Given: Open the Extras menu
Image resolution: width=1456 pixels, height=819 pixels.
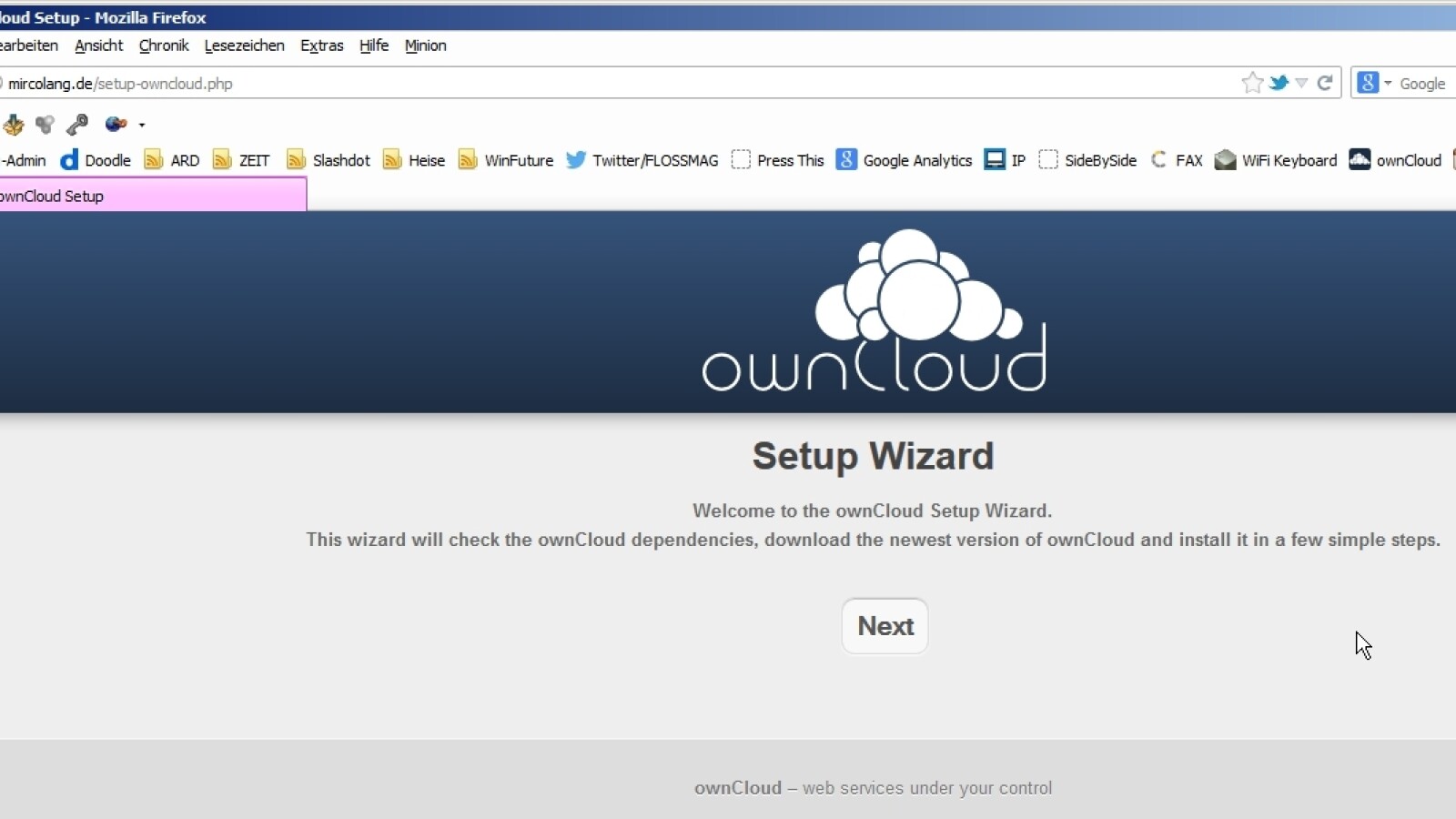Looking at the screenshot, I should (x=322, y=45).
